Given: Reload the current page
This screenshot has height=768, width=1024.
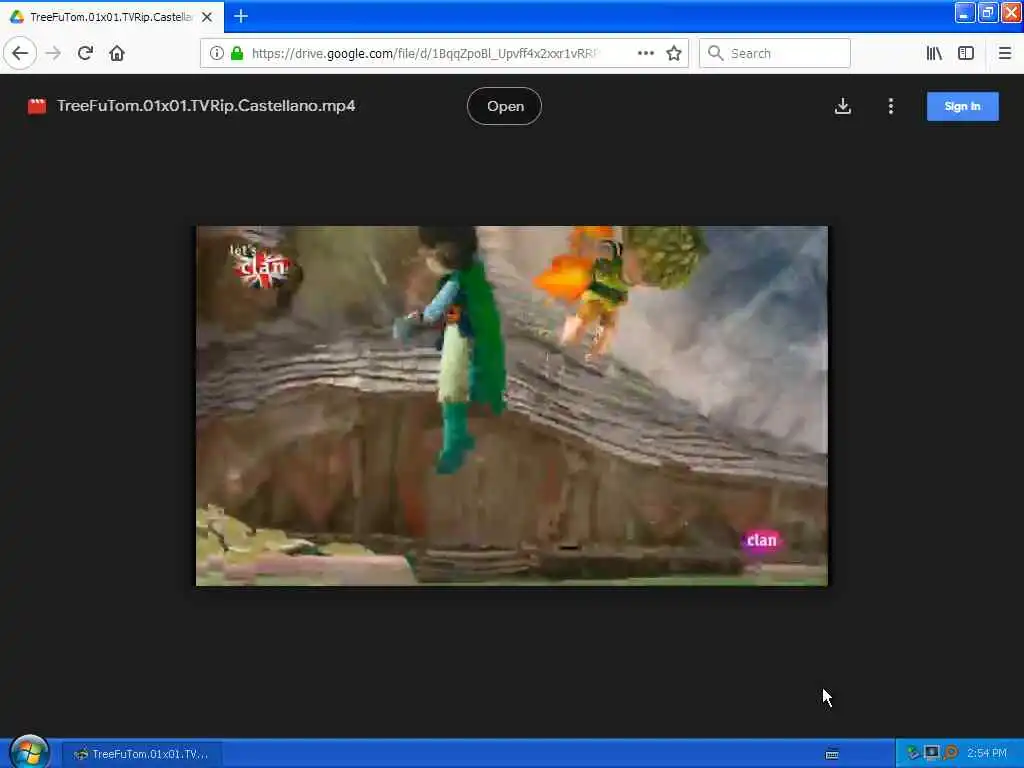Looking at the screenshot, I should [85, 53].
